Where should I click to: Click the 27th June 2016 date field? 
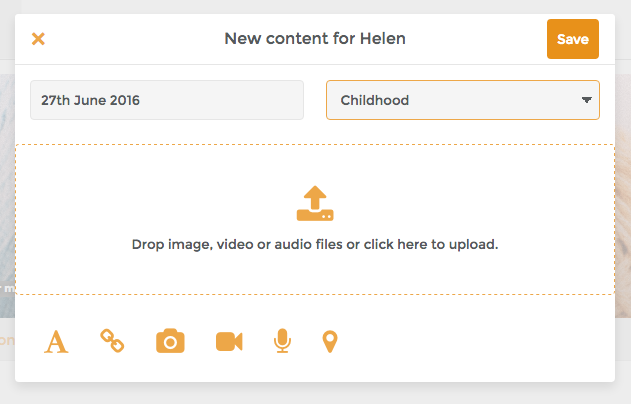point(167,100)
